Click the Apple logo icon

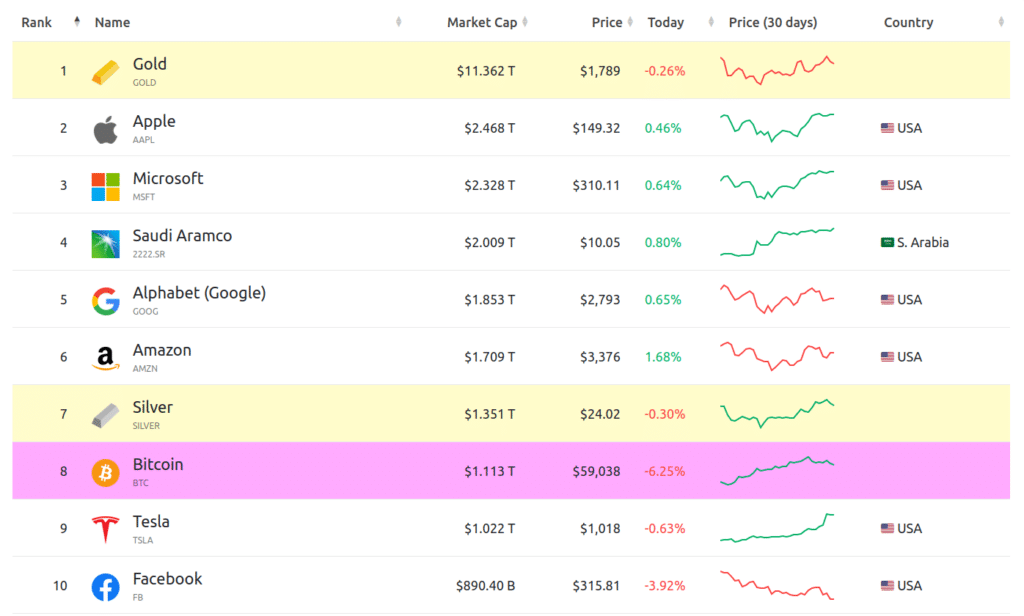(105, 129)
